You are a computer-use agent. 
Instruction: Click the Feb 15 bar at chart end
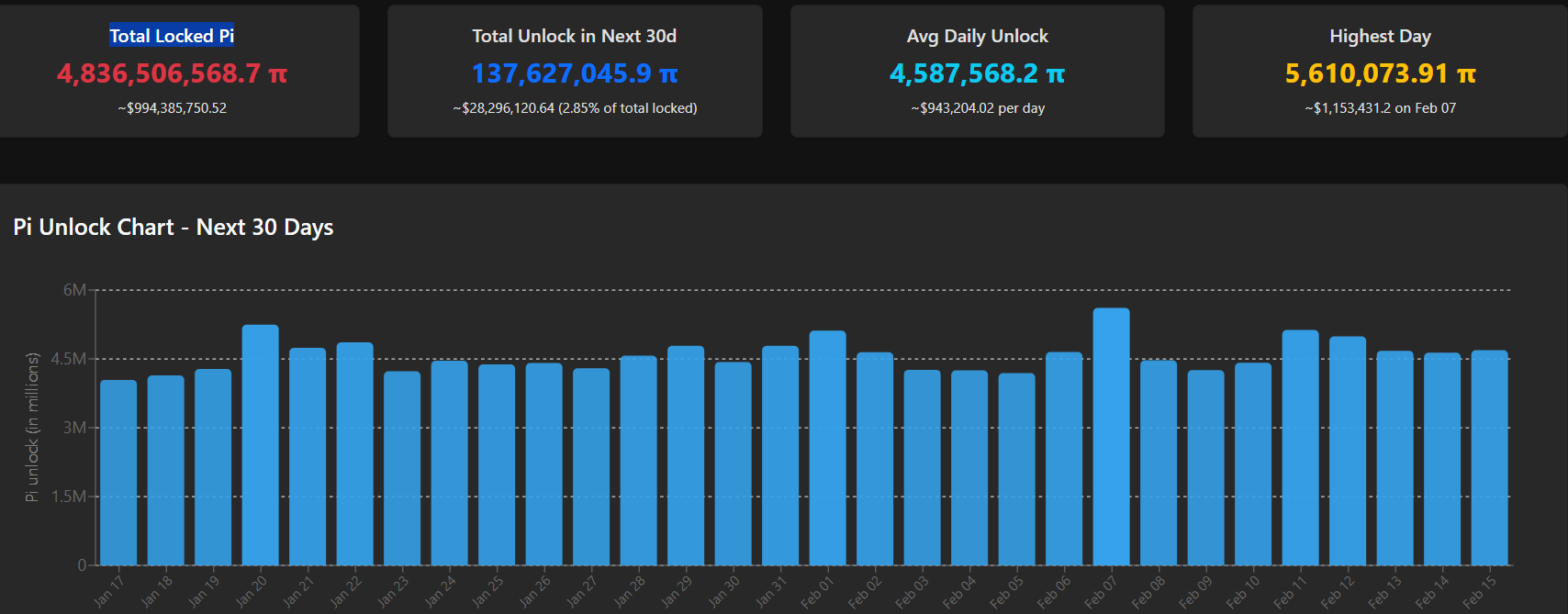point(1489,458)
